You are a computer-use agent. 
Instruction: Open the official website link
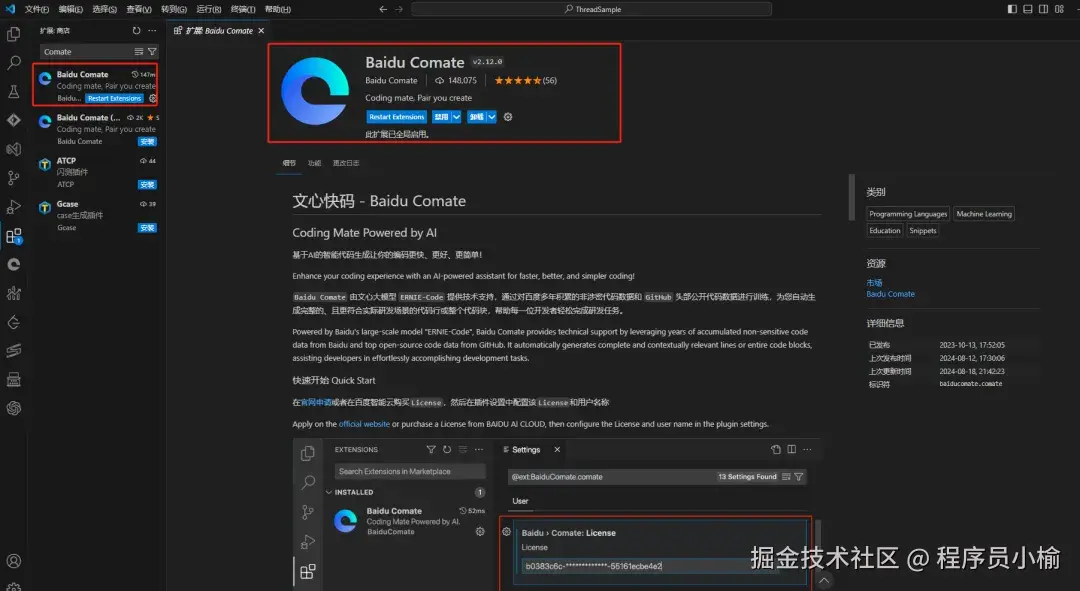364,424
